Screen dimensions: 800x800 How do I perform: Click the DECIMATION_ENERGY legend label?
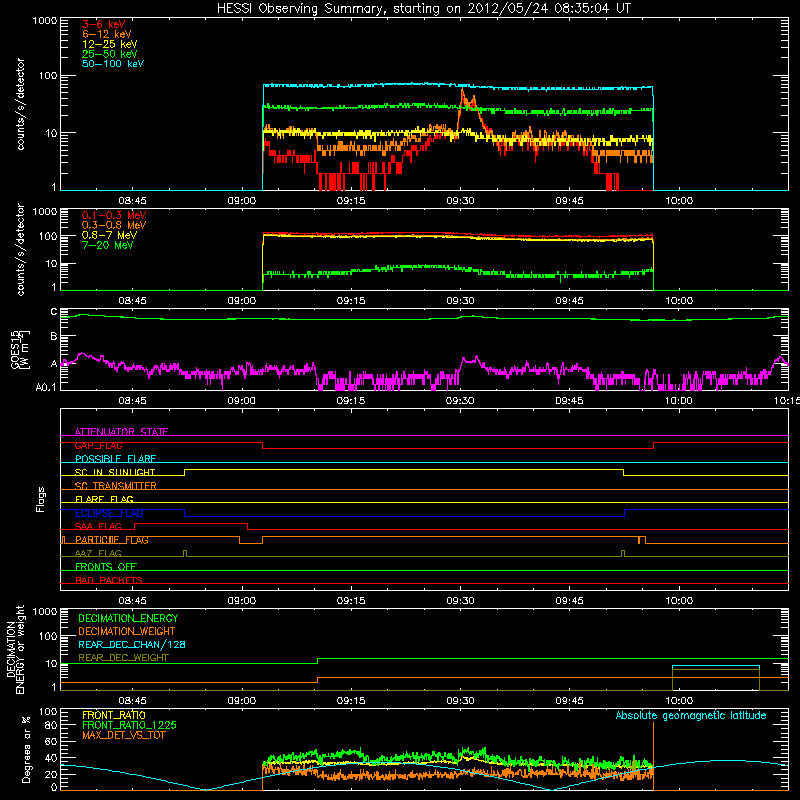tap(128, 618)
